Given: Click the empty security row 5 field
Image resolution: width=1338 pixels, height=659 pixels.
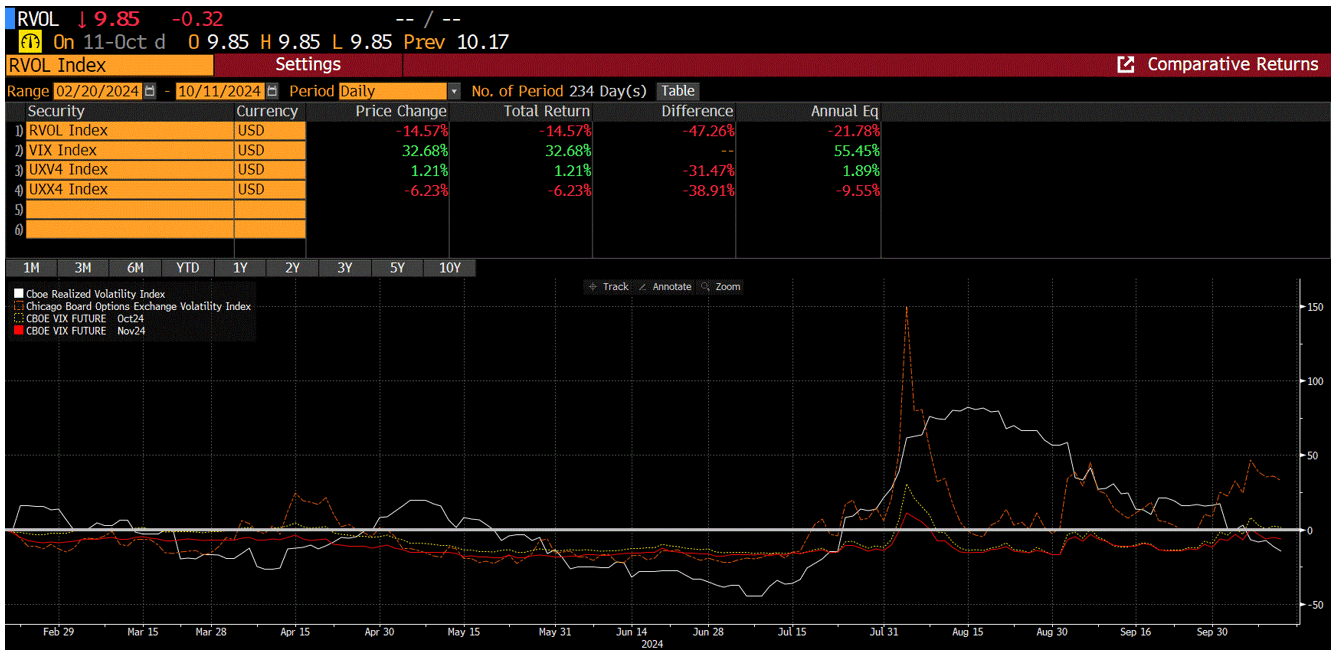Looking at the screenshot, I should tap(129, 209).
